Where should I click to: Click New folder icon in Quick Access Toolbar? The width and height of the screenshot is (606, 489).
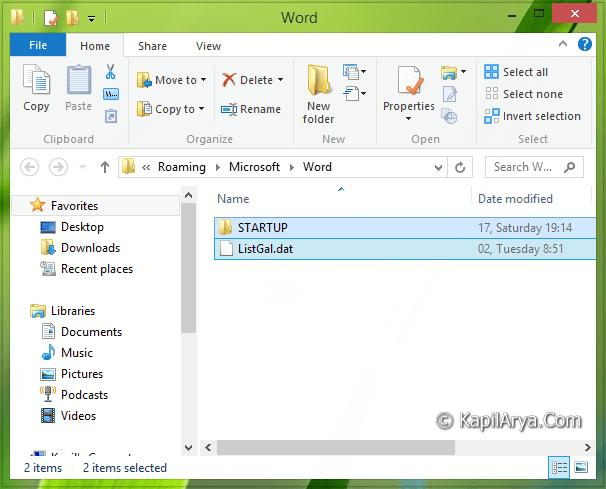72,18
